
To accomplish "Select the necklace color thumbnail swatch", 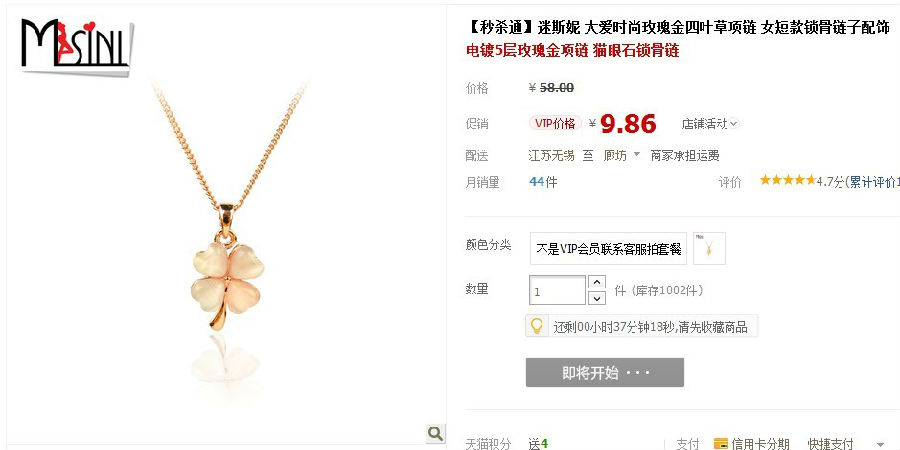I will (x=709, y=249).
